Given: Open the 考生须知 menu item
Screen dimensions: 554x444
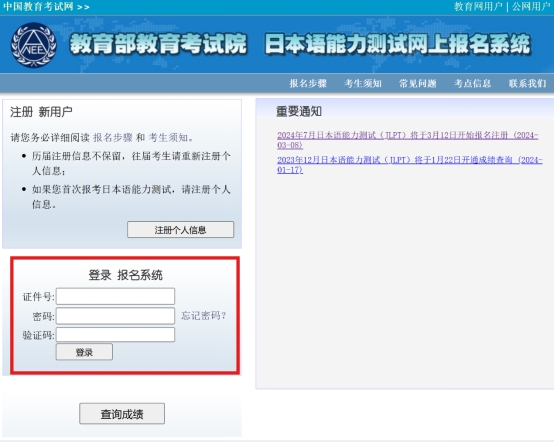Looking at the screenshot, I should pos(363,83).
